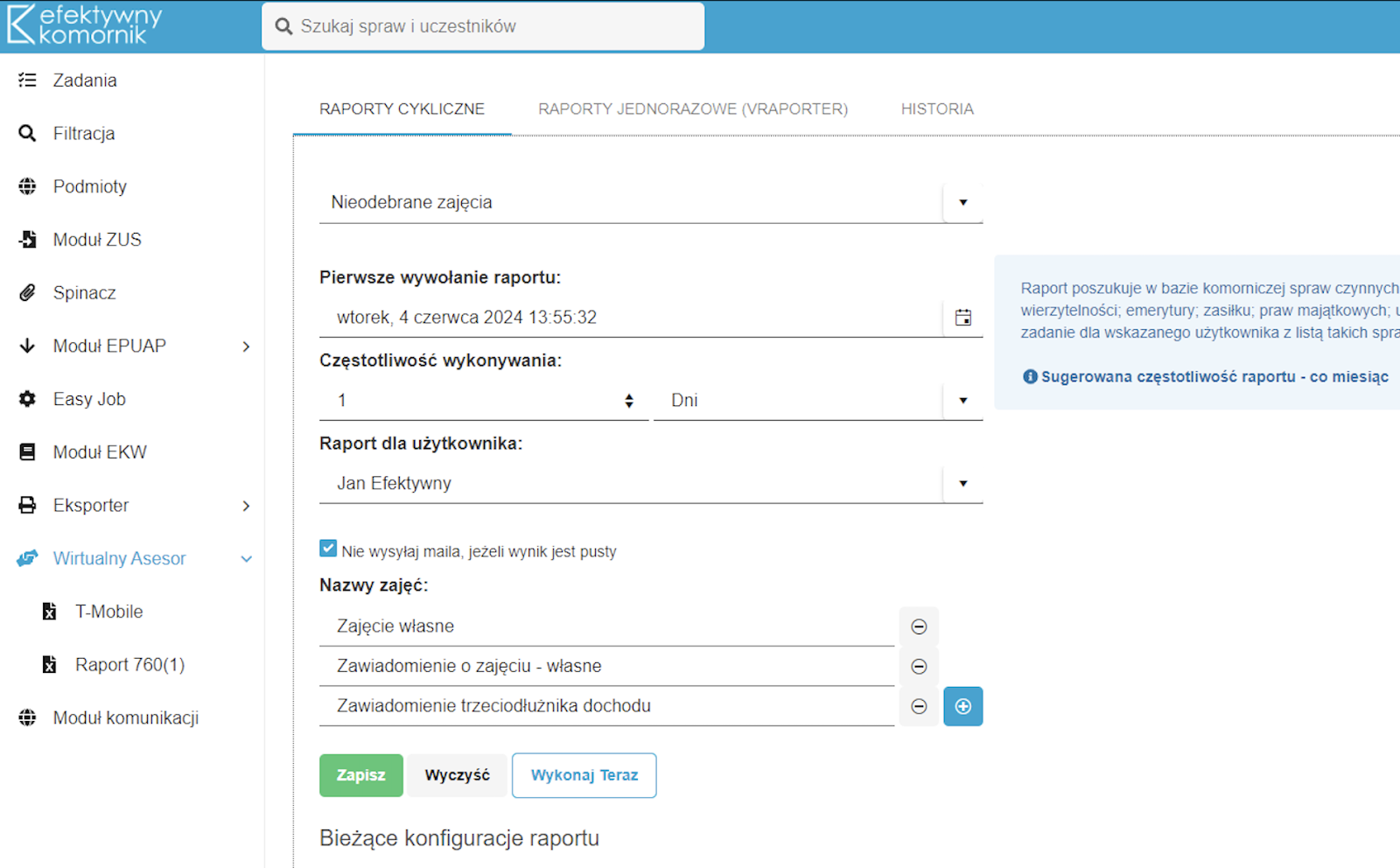Expand the Eksporter submenu chevron

[x=246, y=506]
